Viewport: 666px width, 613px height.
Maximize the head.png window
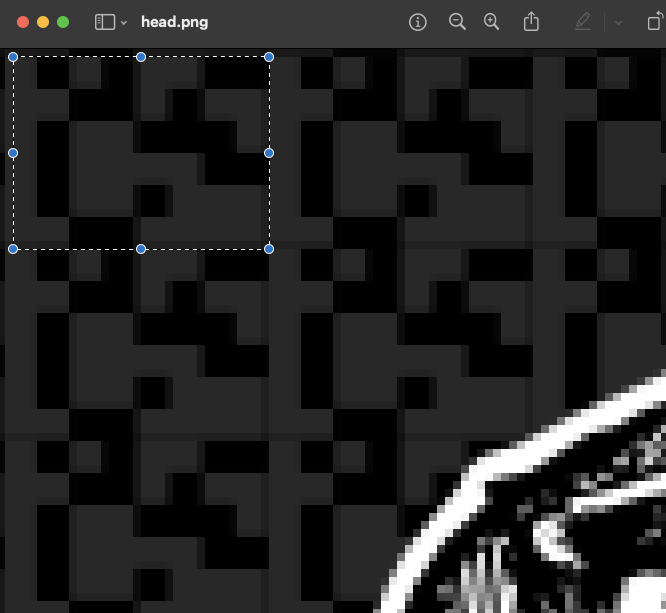click(63, 22)
